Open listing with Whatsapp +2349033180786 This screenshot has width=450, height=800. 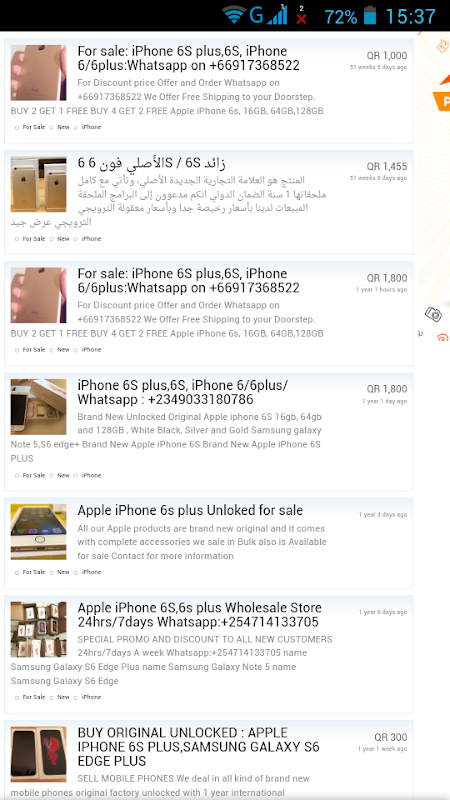pyautogui.click(x=183, y=392)
